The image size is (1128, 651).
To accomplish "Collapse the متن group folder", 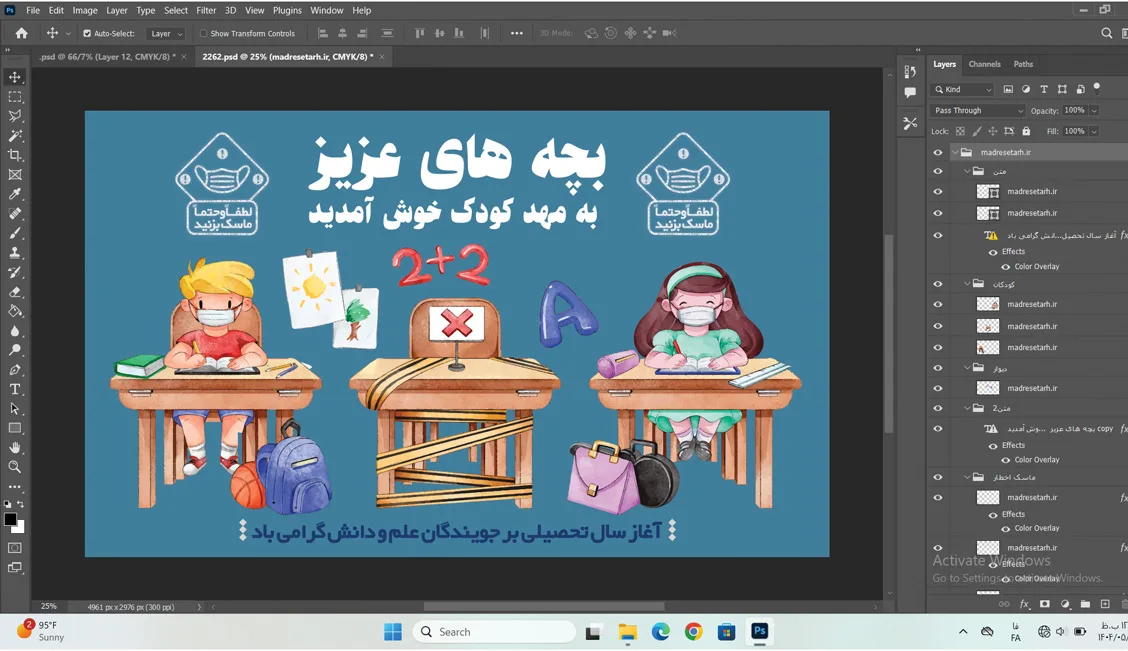I will point(968,171).
